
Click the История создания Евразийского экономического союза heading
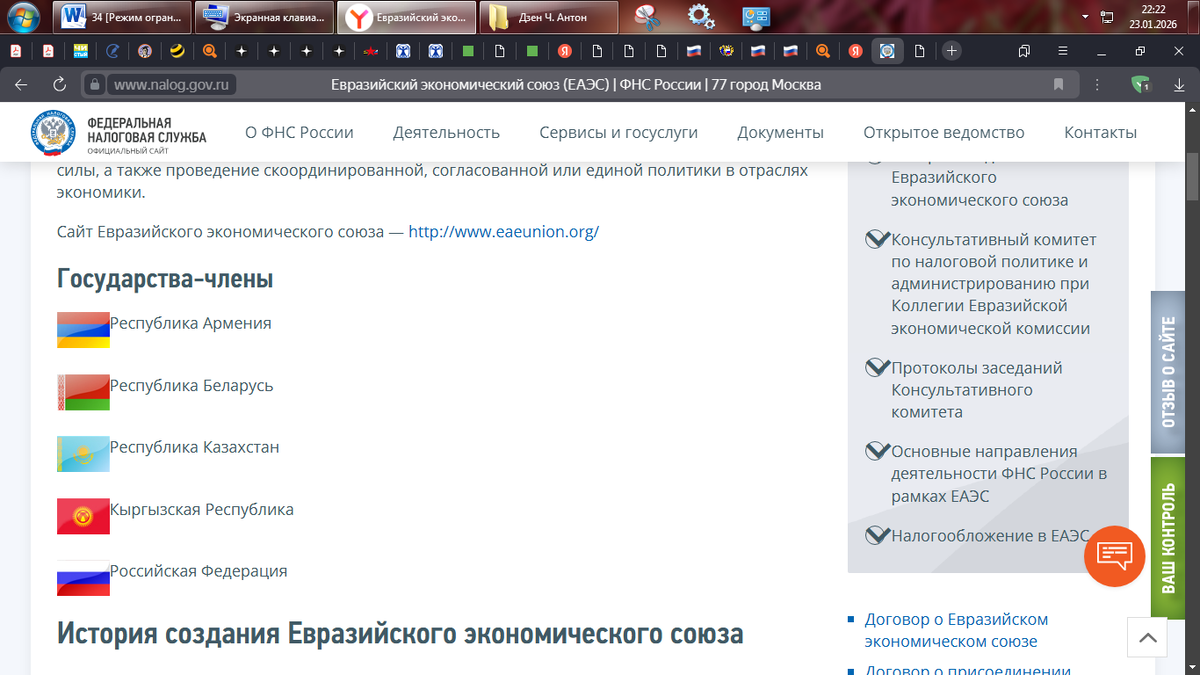coord(400,634)
